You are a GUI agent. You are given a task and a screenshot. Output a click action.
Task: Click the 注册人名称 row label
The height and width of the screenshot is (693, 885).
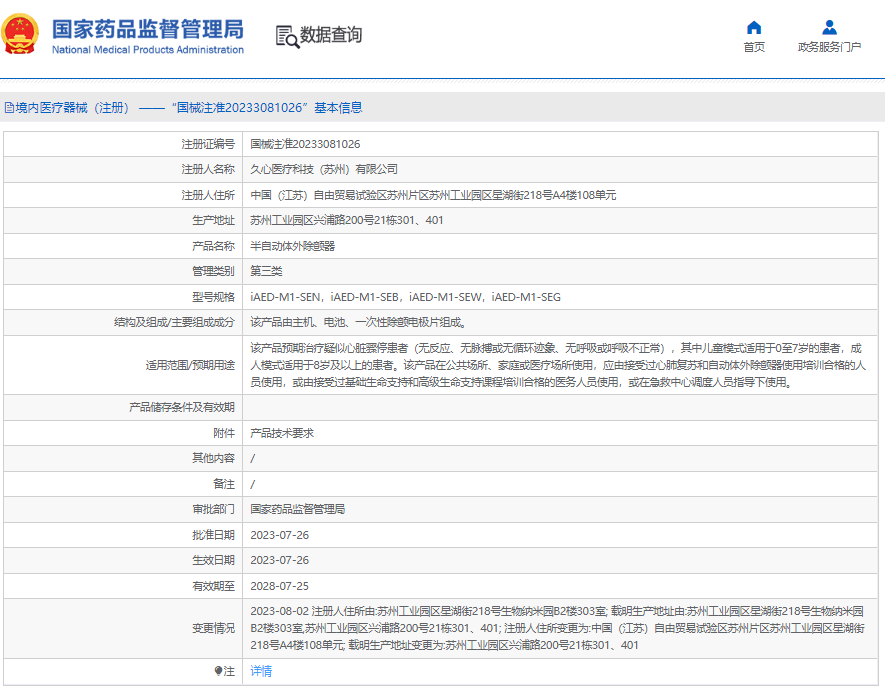(x=208, y=169)
